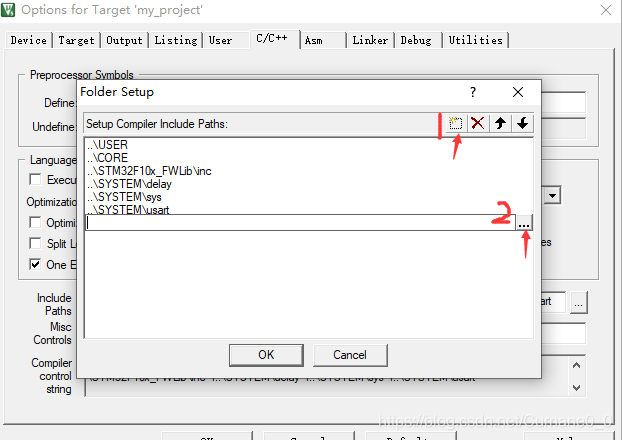The height and width of the screenshot is (440, 622).
Task: Select the ..\CORE include path
Action: point(107,158)
